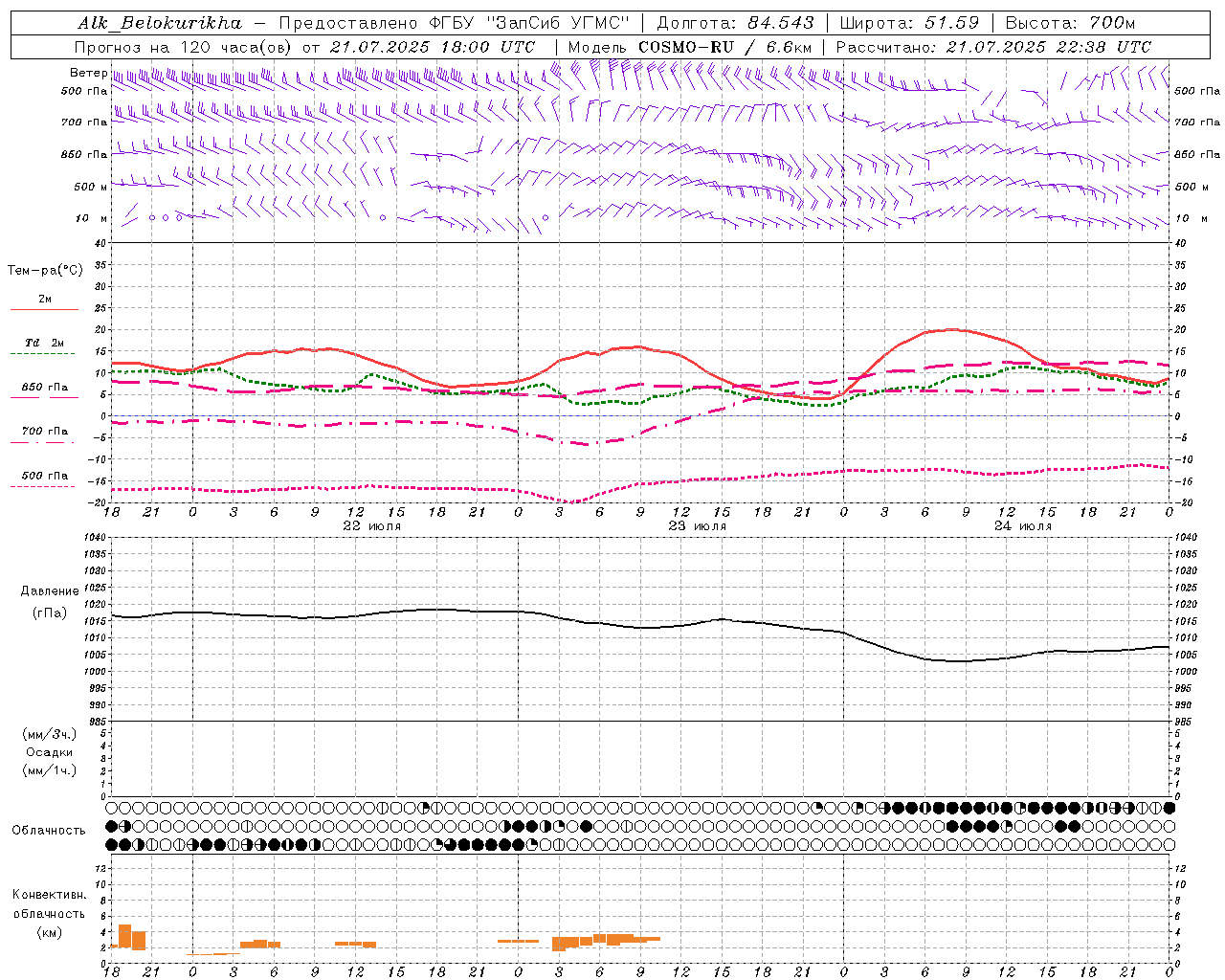The image size is (1225, 980).
Task: Click the (мм/3ч.) units label
Action: pos(50,734)
